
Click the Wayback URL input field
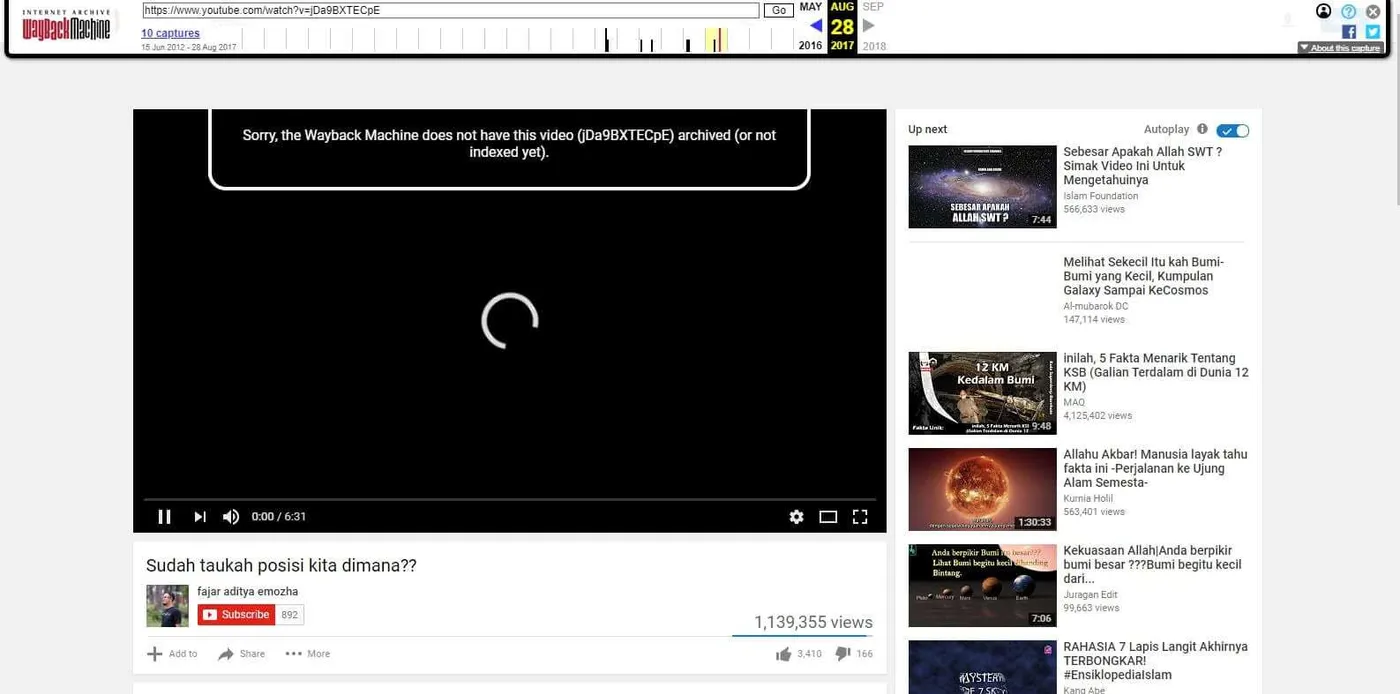[x=451, y=11]
